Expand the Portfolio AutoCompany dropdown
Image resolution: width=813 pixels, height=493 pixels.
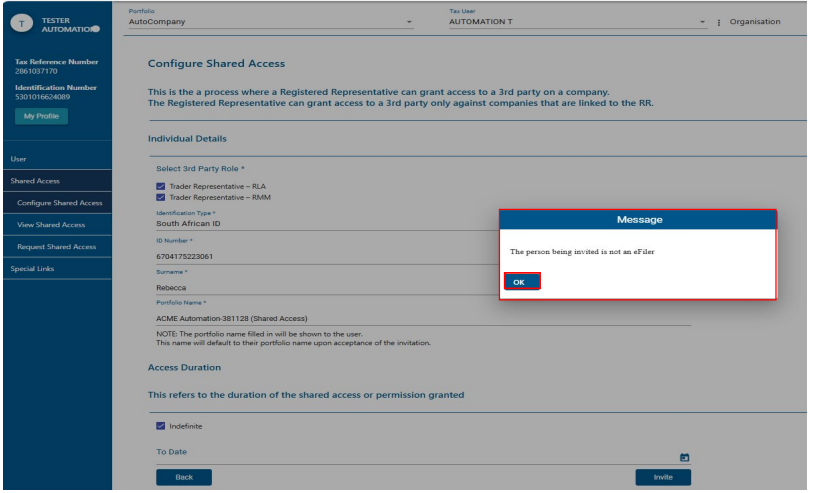tap(270, 22)
